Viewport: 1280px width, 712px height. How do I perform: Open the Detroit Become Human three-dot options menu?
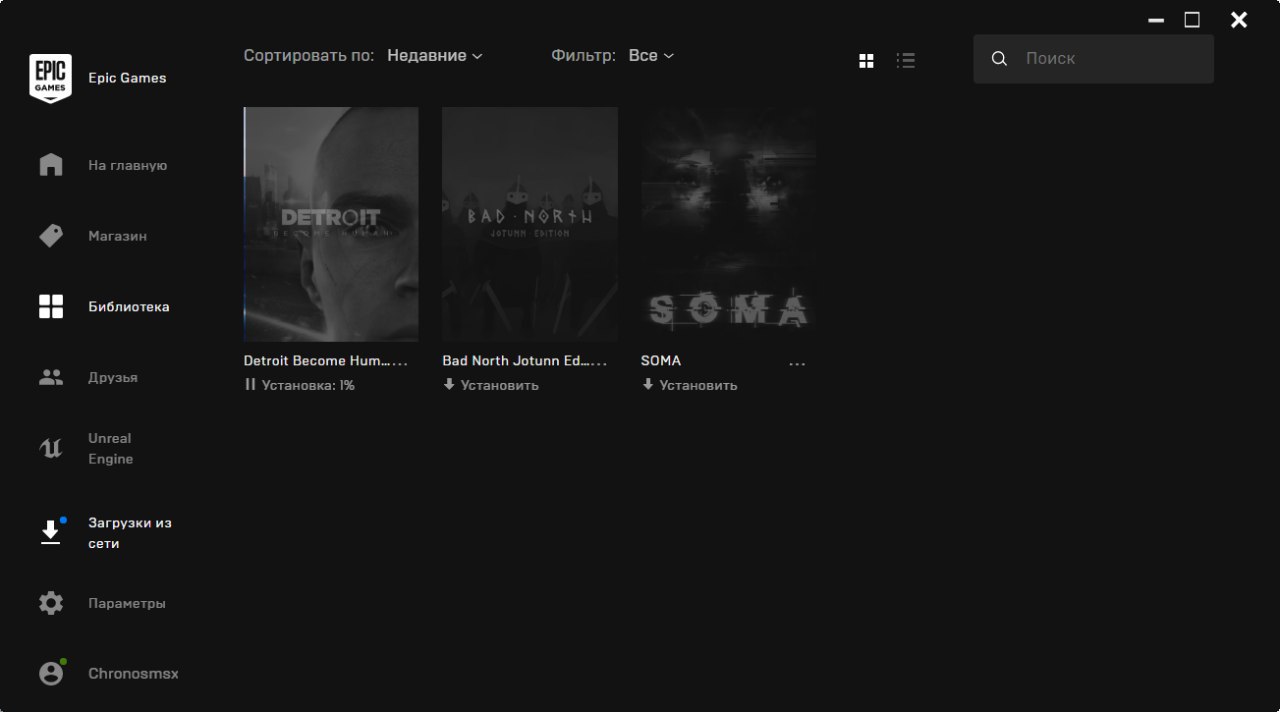pos(400,364)
